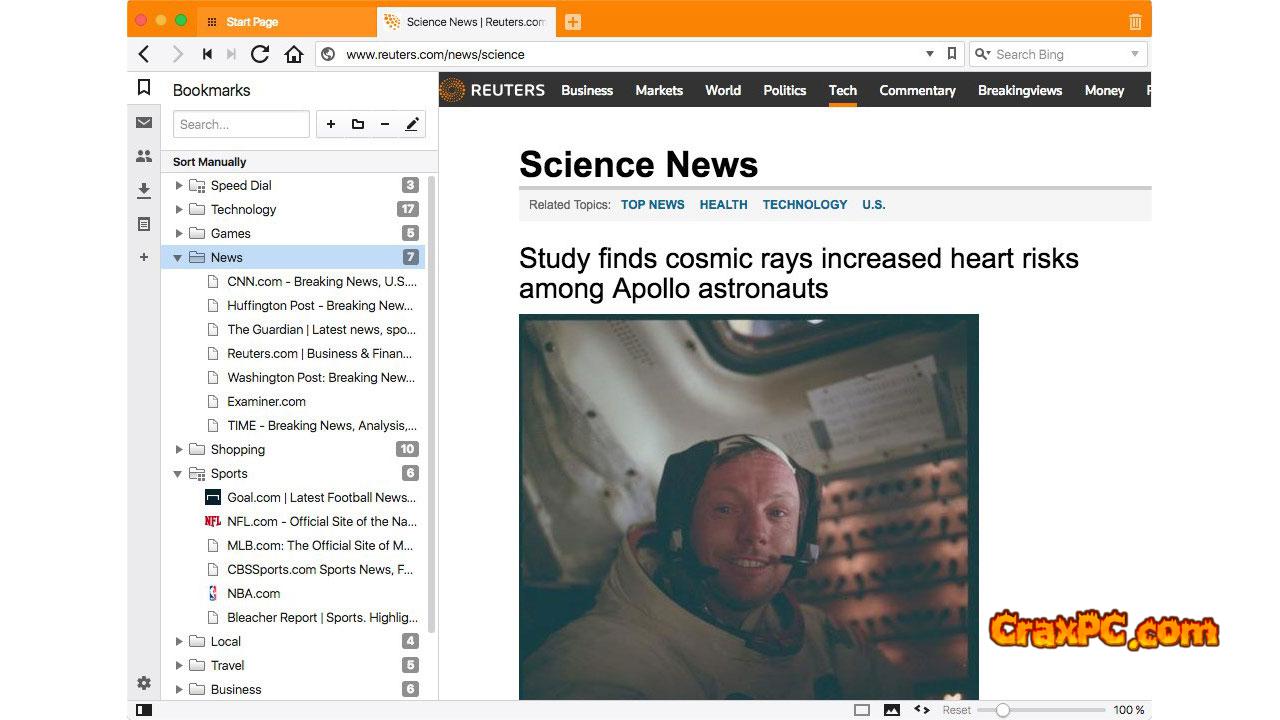Toggle image loading in status bar
Screen dimensions: 1280x720
891,710
